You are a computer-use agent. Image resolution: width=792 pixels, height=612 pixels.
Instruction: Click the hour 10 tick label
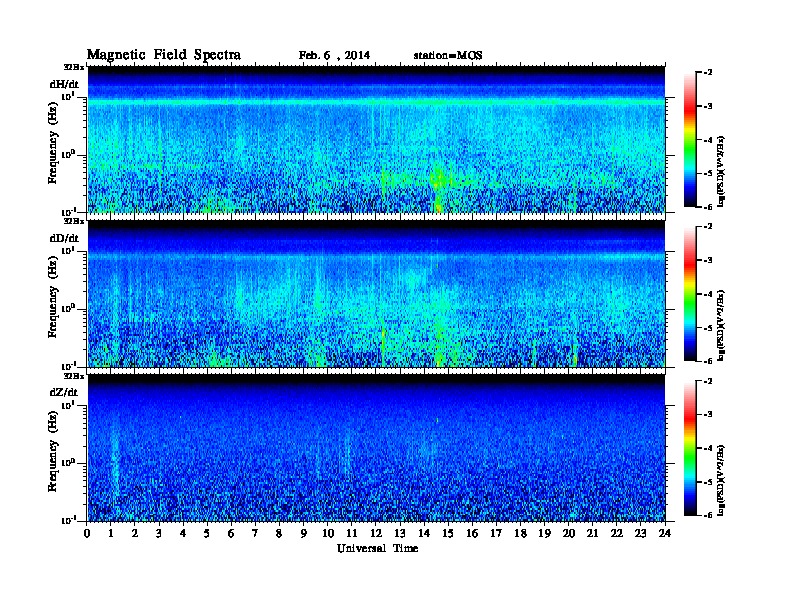click(328, 533)
